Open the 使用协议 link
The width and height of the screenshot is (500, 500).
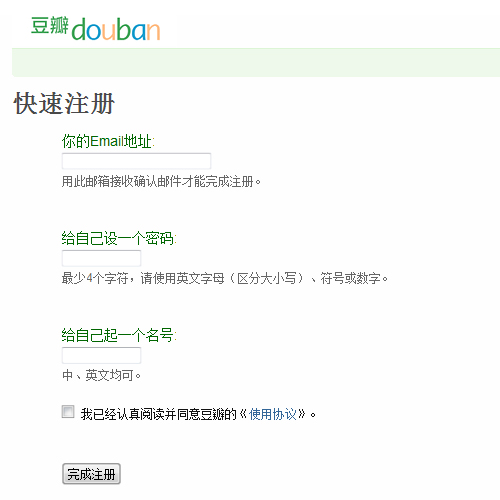(273, 414)
